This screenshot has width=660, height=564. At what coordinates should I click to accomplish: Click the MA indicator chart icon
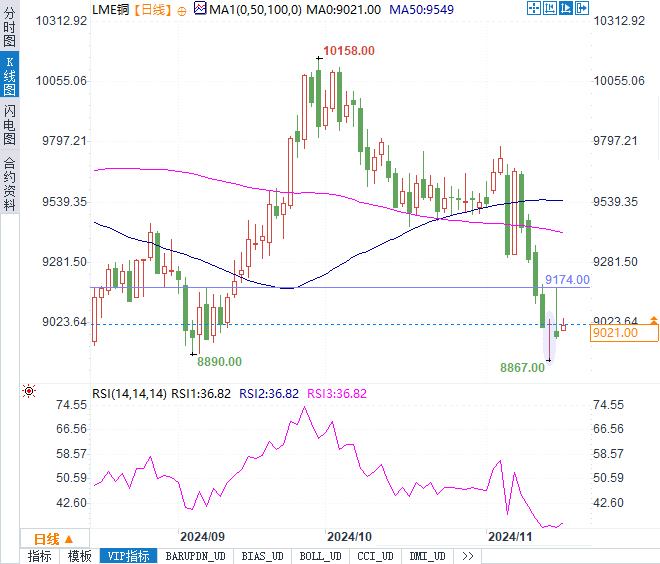click(x=200, y=8)
